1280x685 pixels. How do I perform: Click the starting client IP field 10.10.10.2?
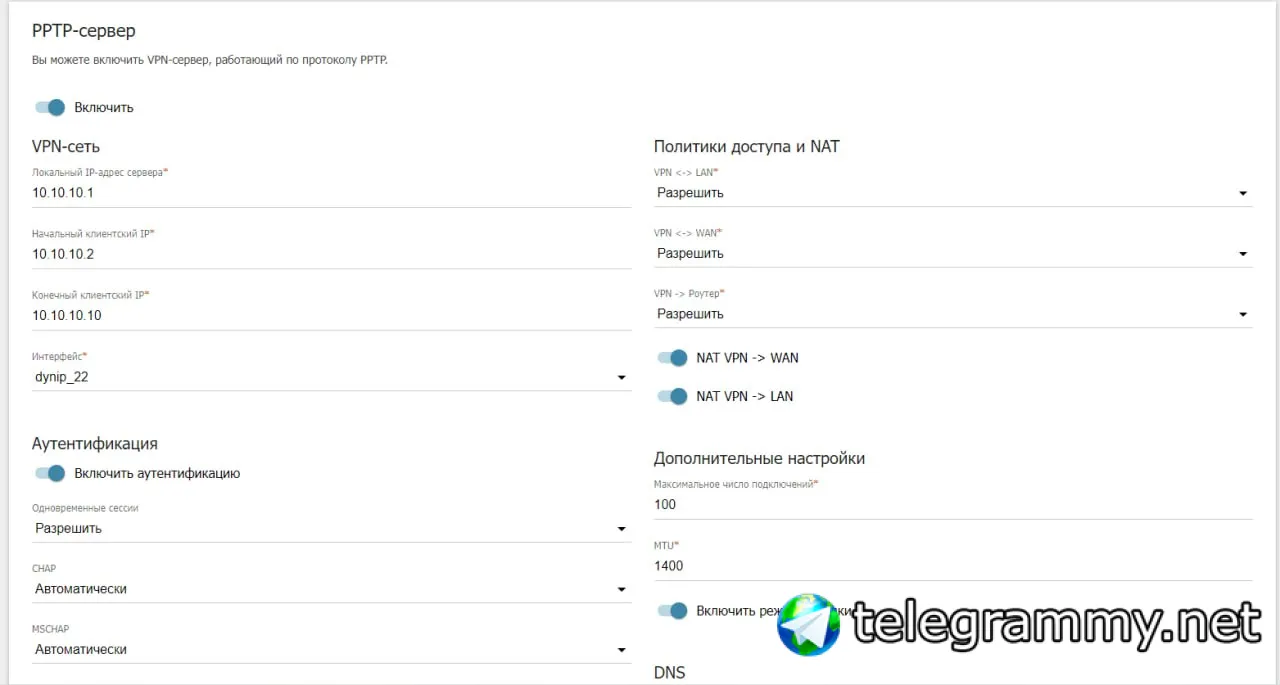pos(331,254)
